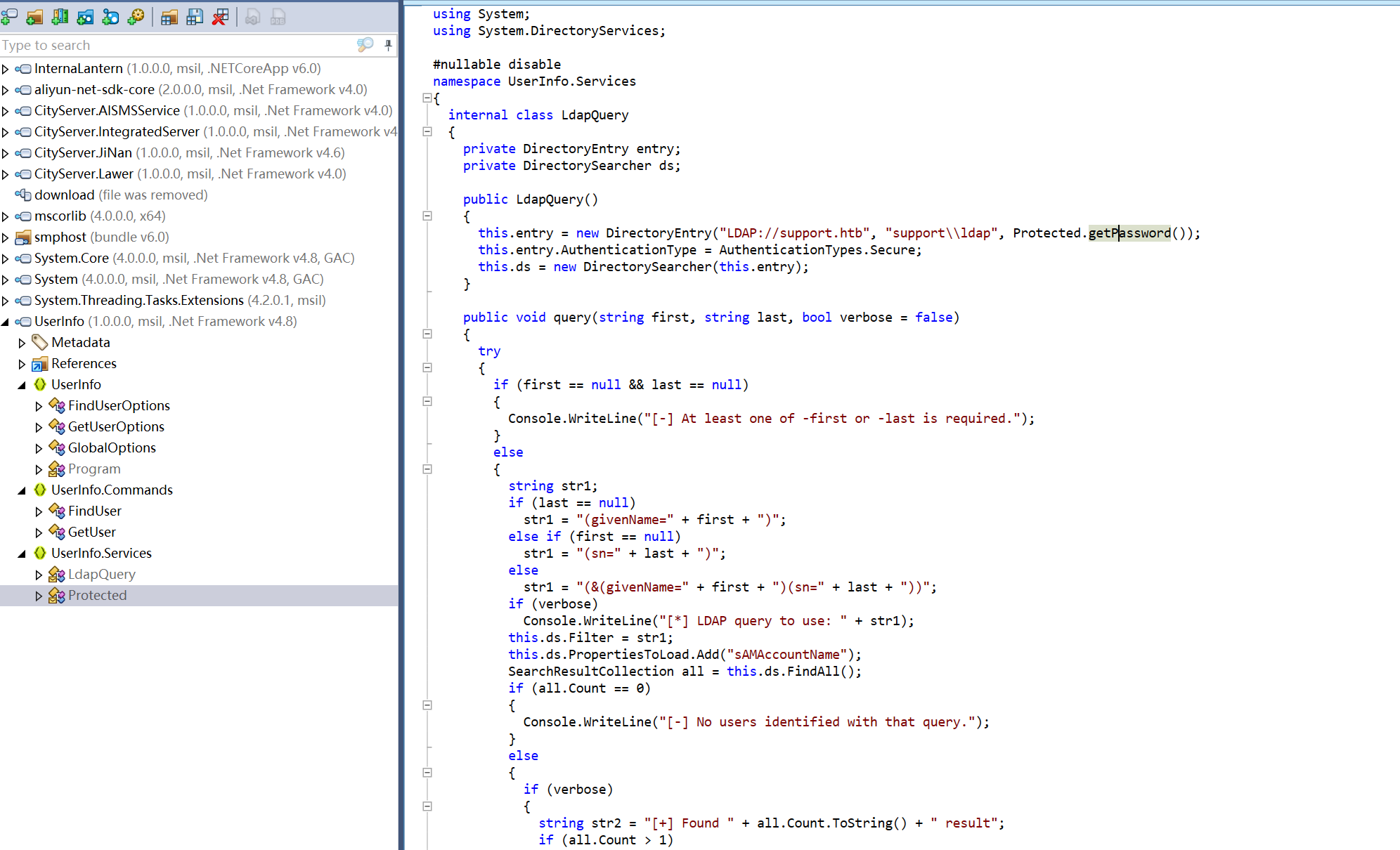This screenshot has height=850, width=1400.
Task: Collapse the UserInfo.Services namespace node
Action: point(22,554)
